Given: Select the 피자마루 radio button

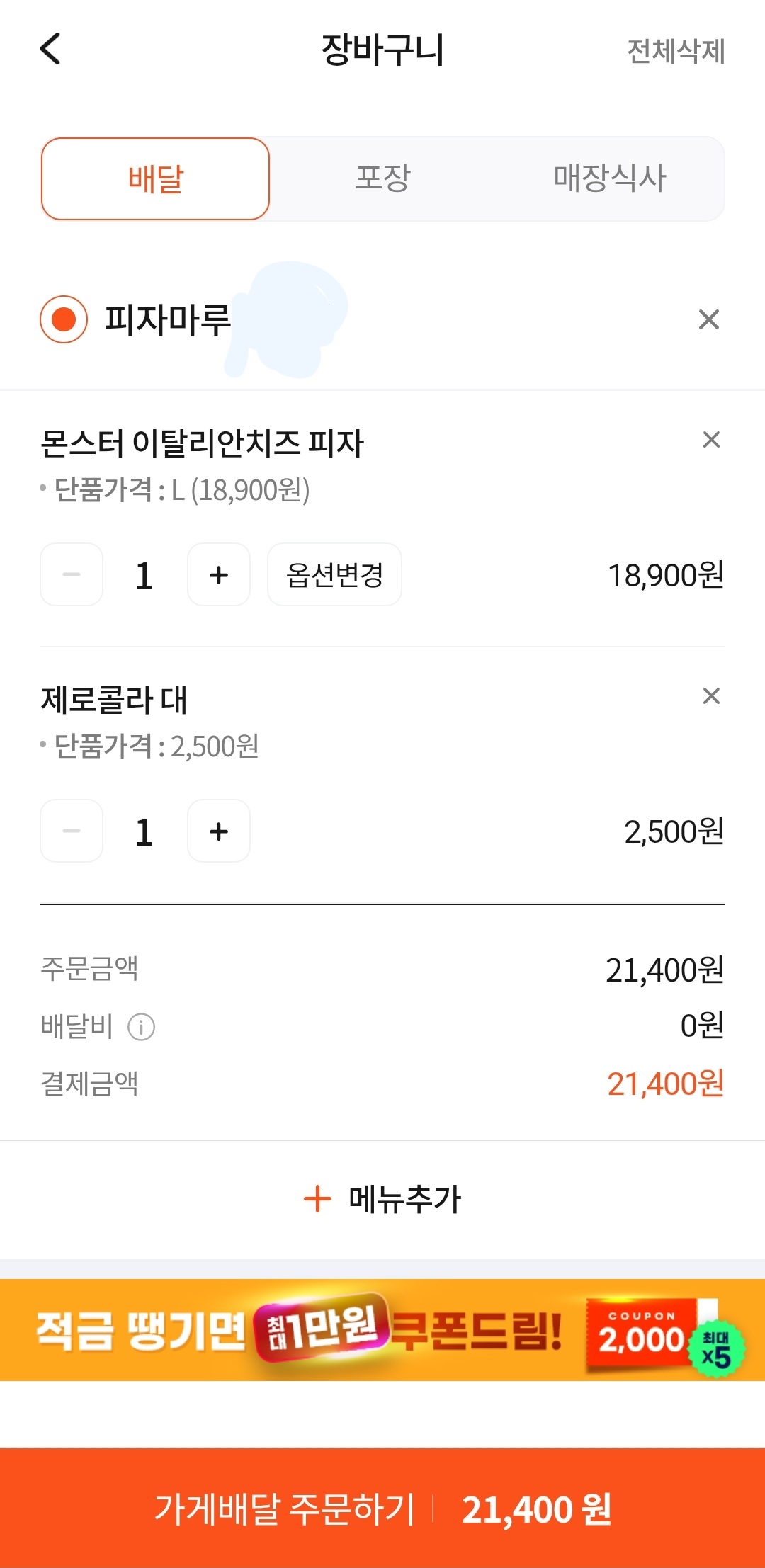Looking at the screenshot, I should (x=64, y=319).
